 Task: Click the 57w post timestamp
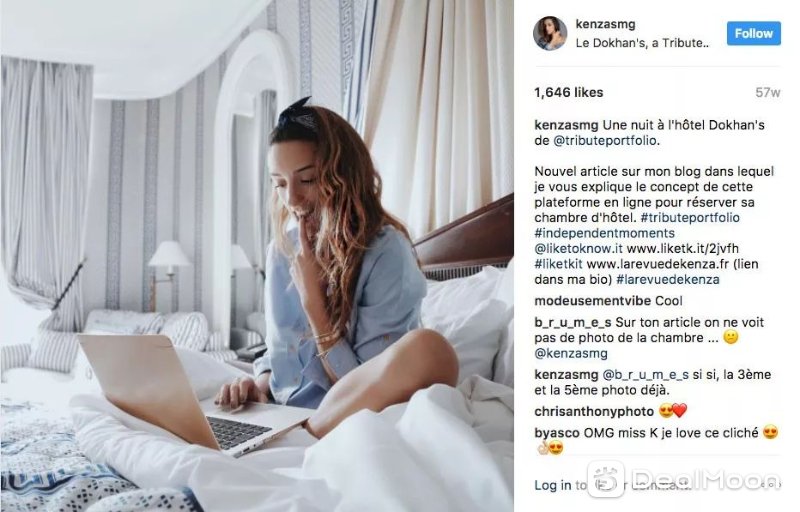click(x=768, y=92)
